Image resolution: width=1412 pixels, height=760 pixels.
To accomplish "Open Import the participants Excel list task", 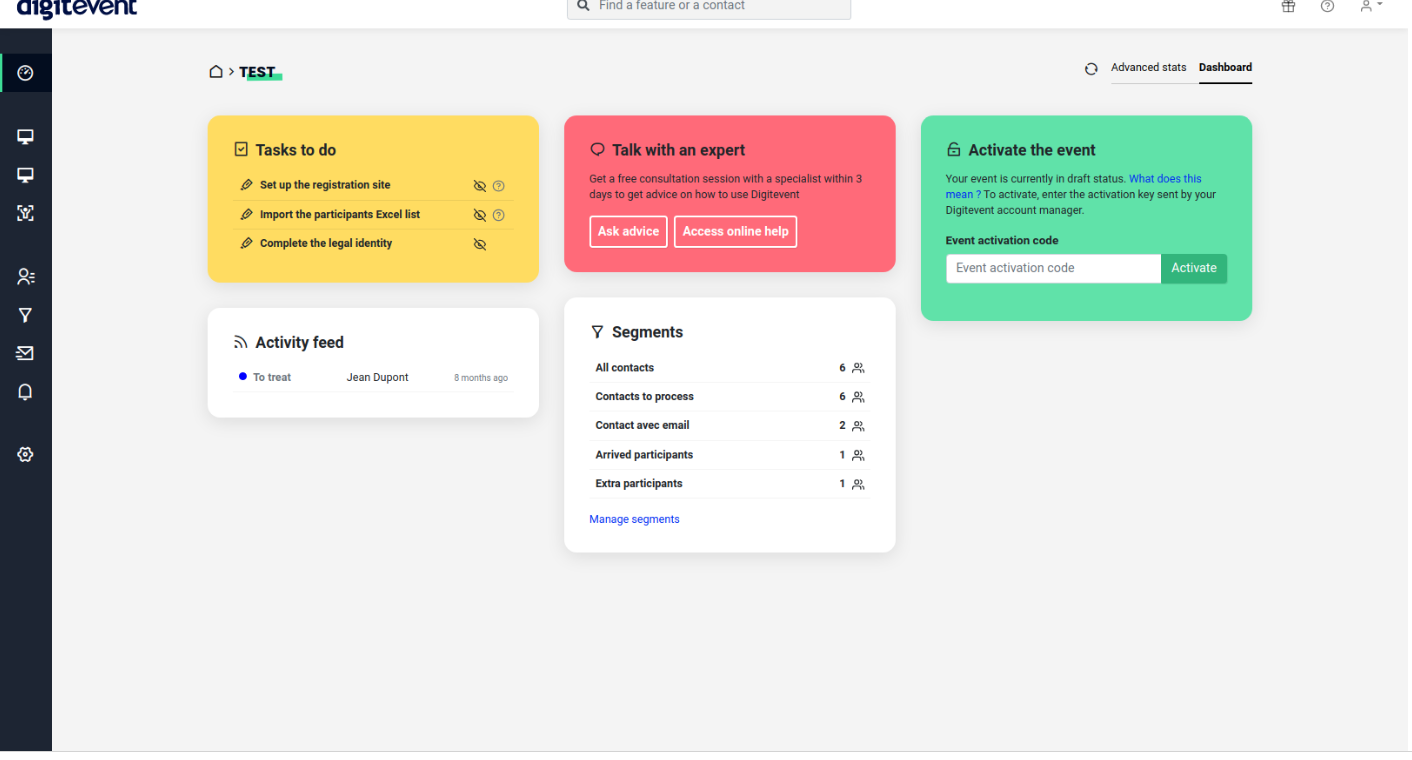I will pyautogui.click(x=340, y=214).
